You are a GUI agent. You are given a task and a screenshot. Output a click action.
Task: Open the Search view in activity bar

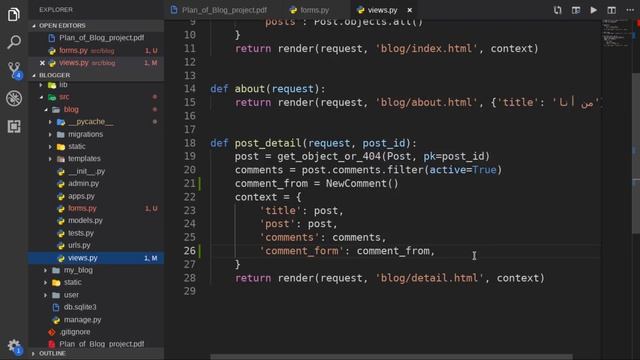pyautogui.click(x=13, y=42)
